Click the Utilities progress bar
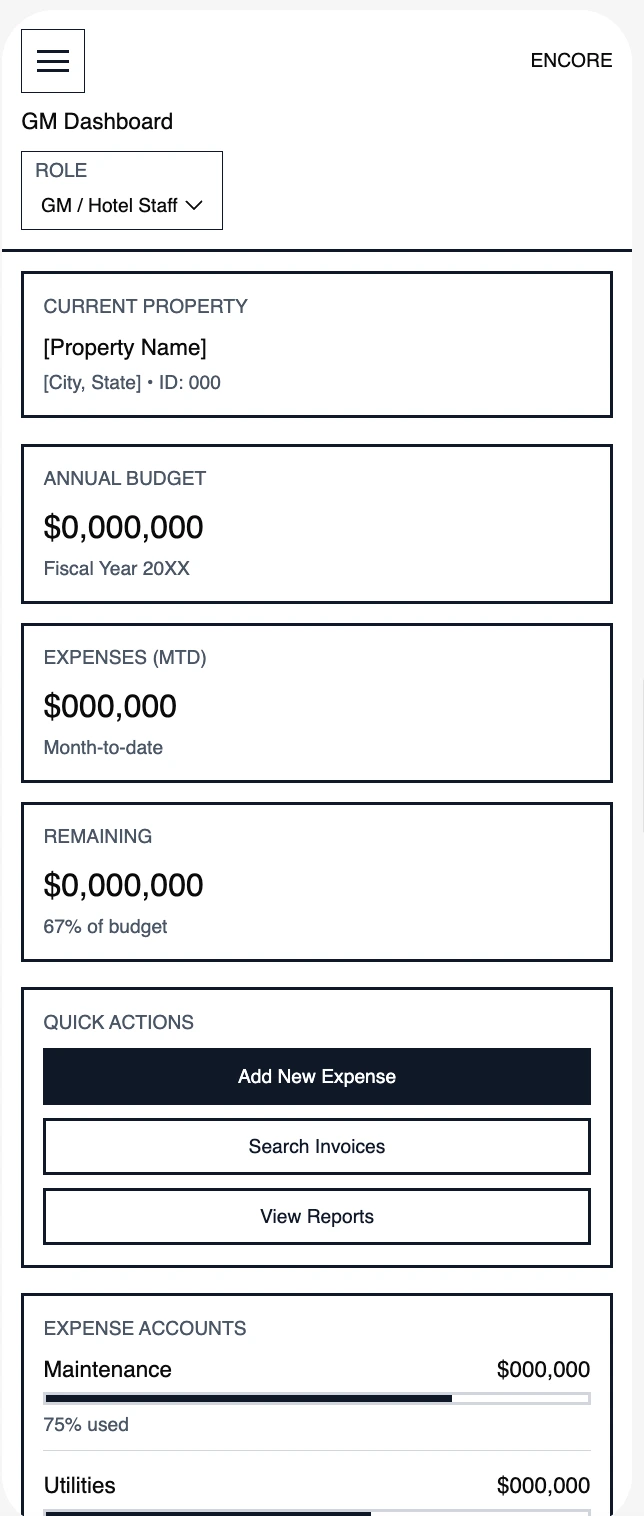Viewport: 644px width, 1516px height. pyautogui.click(x=316, y=1512)
